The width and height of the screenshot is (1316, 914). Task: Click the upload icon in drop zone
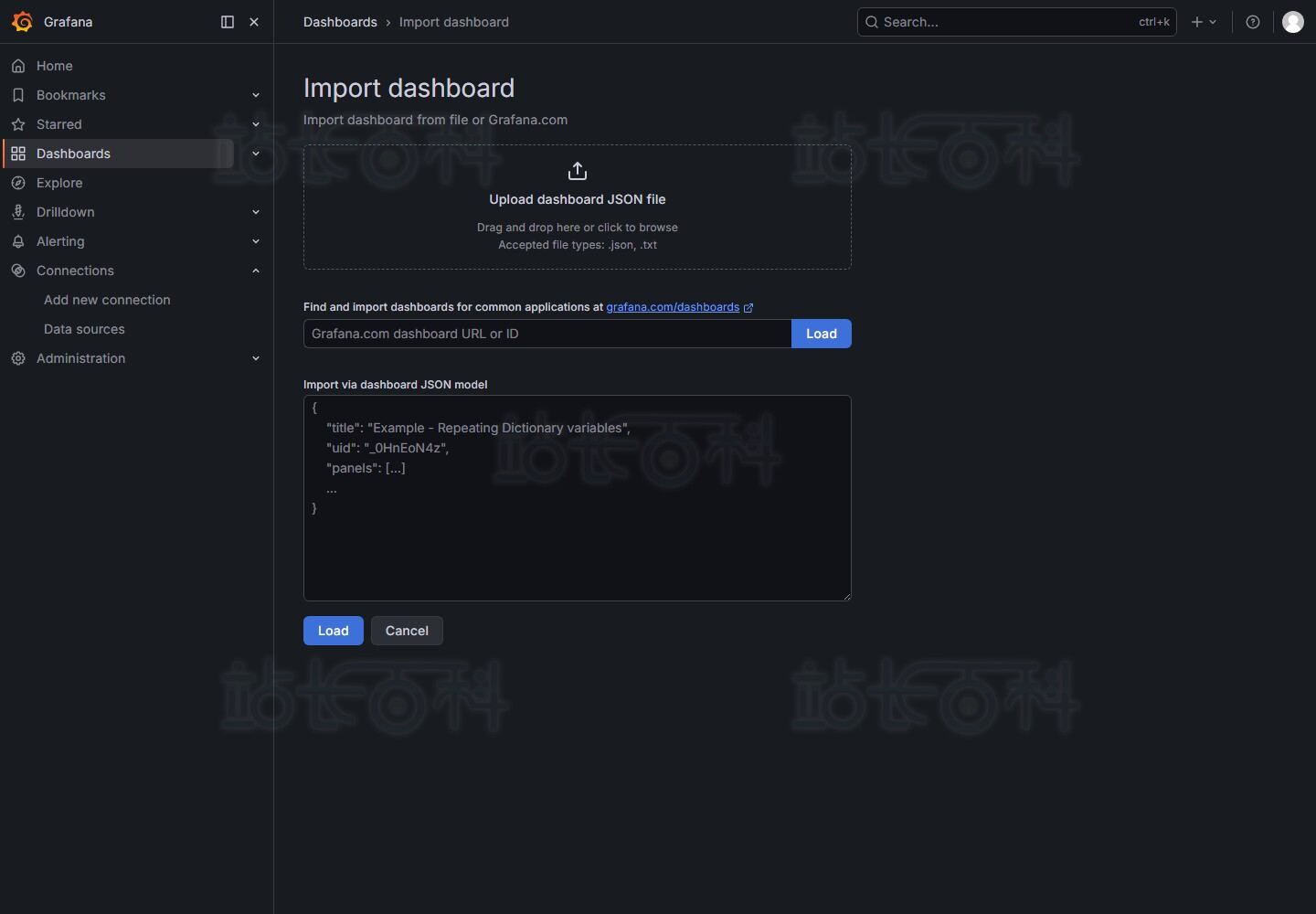578,171
